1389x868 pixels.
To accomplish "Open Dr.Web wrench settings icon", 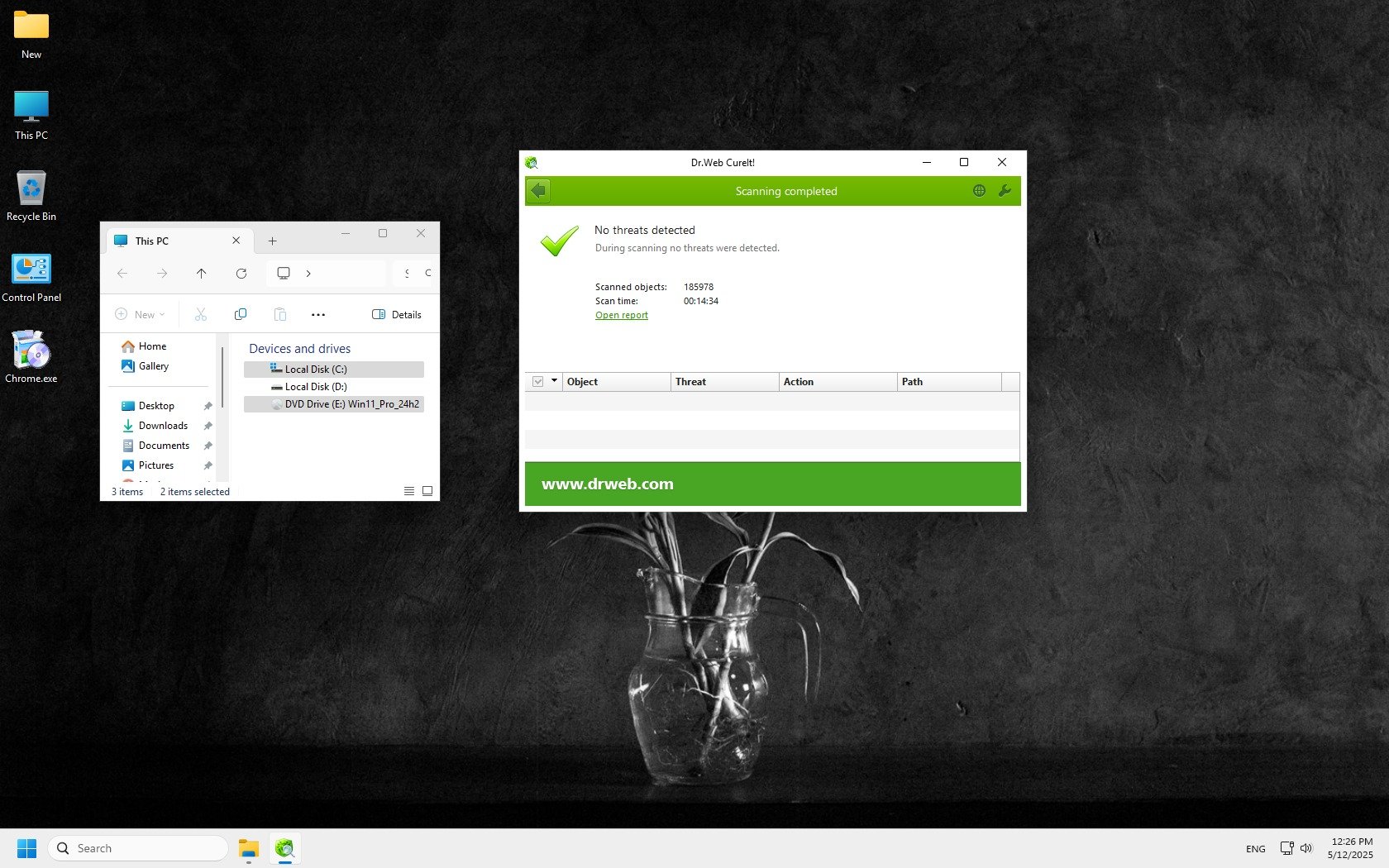I will coord(1005,191).
